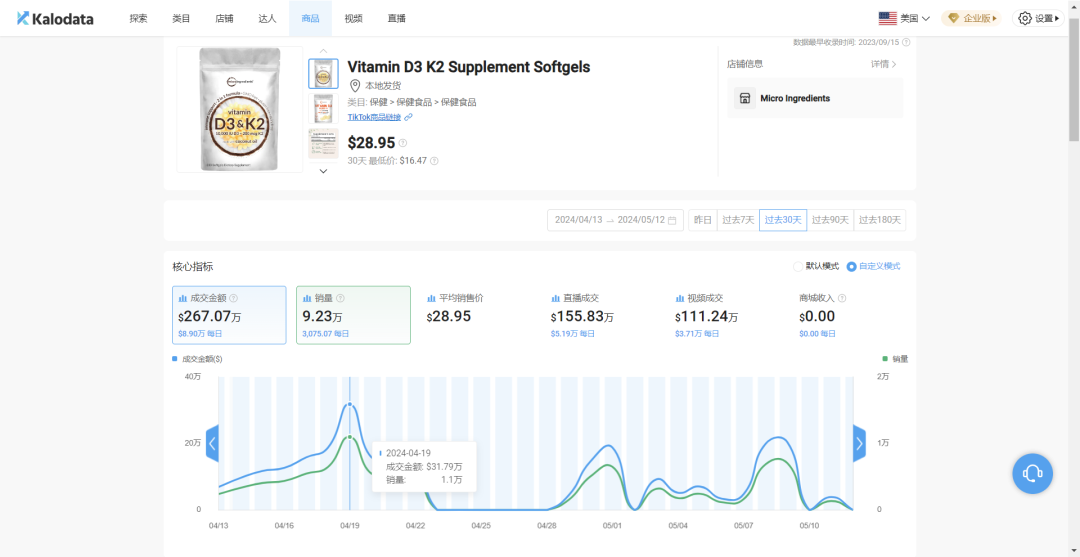
Task: Open the 达人 menu tab
Action: (267, 19)
